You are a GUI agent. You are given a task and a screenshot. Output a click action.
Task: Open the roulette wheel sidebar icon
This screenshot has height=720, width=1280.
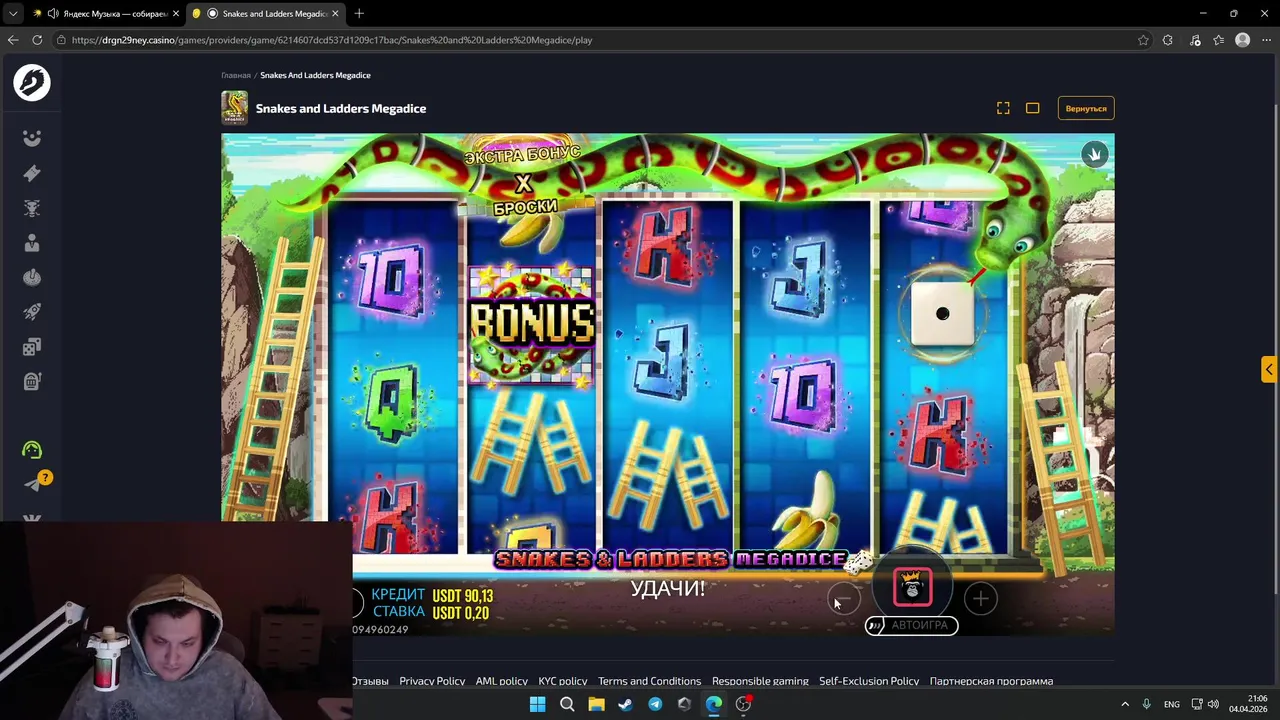pyautogui.click(x=32, y=278)
